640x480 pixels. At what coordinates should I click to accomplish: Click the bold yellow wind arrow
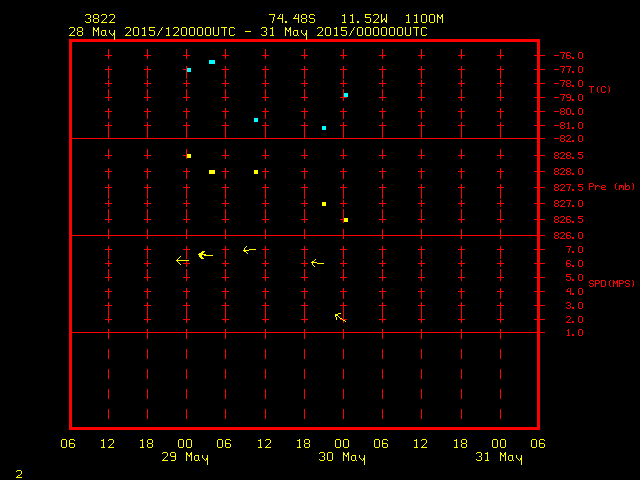pos(205,255)
